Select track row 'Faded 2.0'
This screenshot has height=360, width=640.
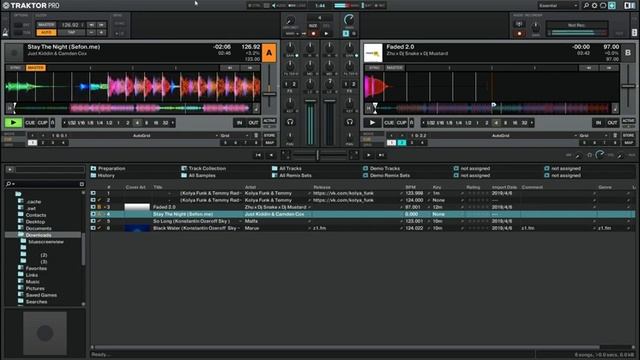(362, 207)
